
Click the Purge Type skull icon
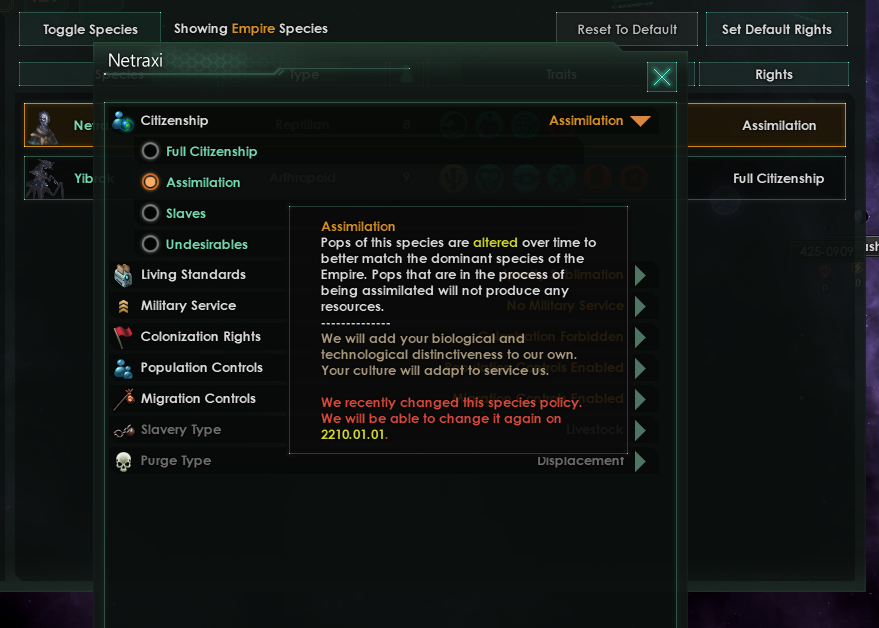point(123,461)
